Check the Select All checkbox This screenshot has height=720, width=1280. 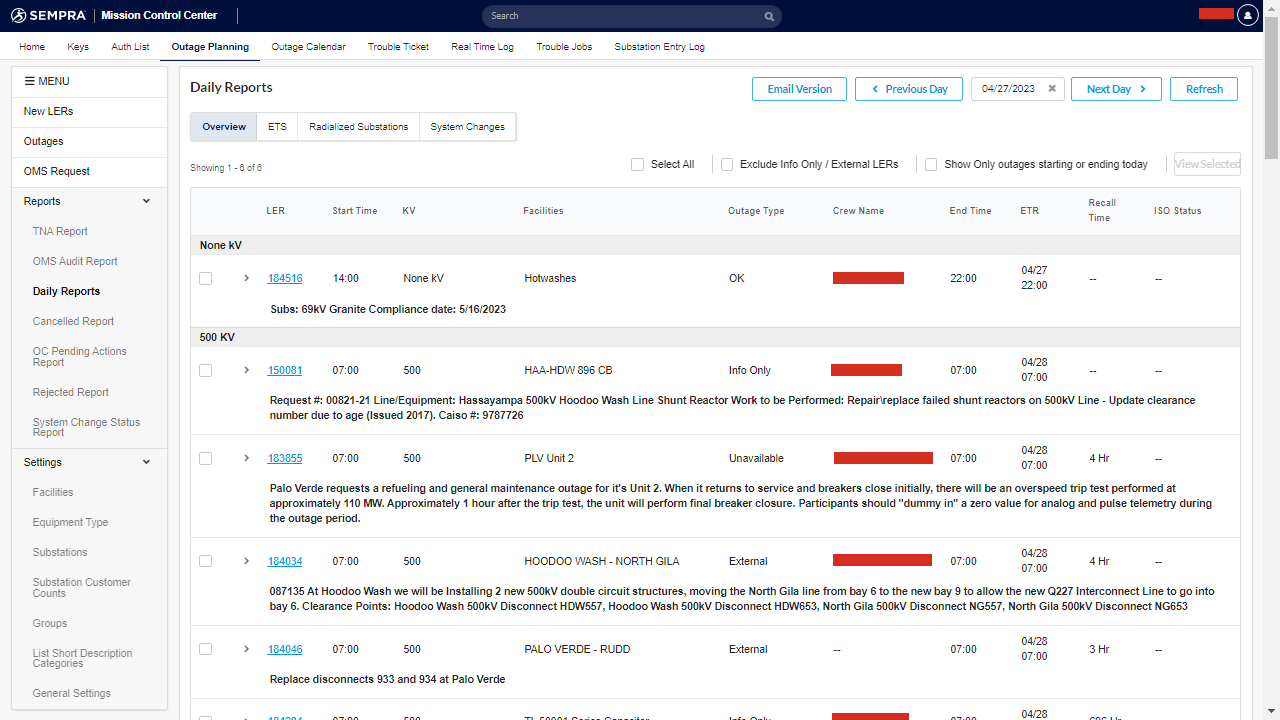pos(637,164)
